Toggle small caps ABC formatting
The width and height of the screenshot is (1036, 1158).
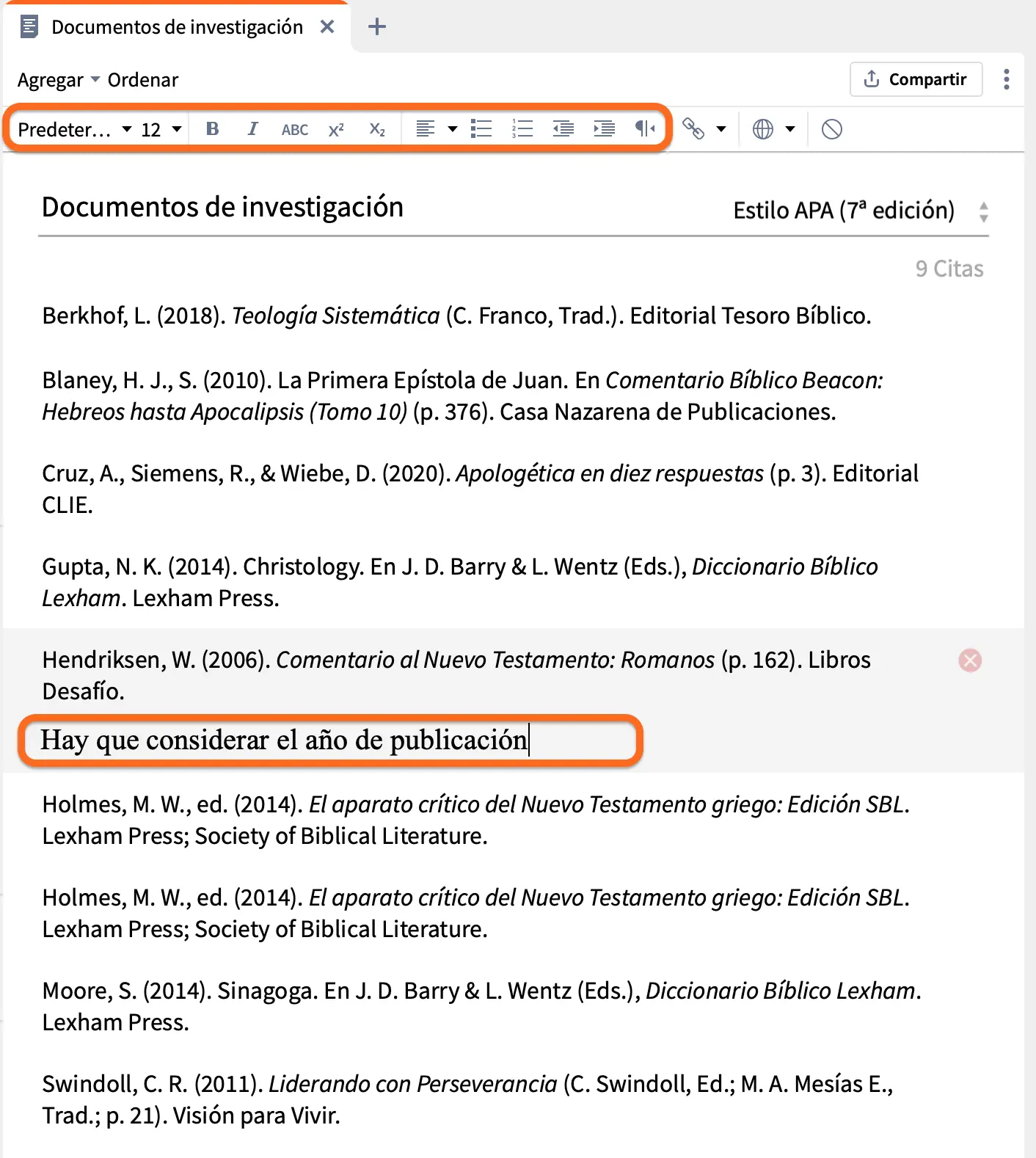coord(294,130)
